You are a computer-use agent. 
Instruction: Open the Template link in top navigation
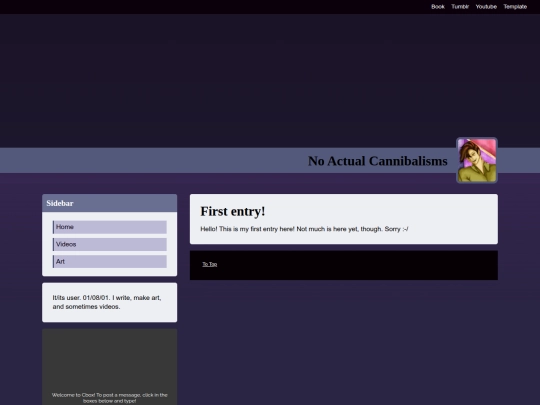click(515, 7)
